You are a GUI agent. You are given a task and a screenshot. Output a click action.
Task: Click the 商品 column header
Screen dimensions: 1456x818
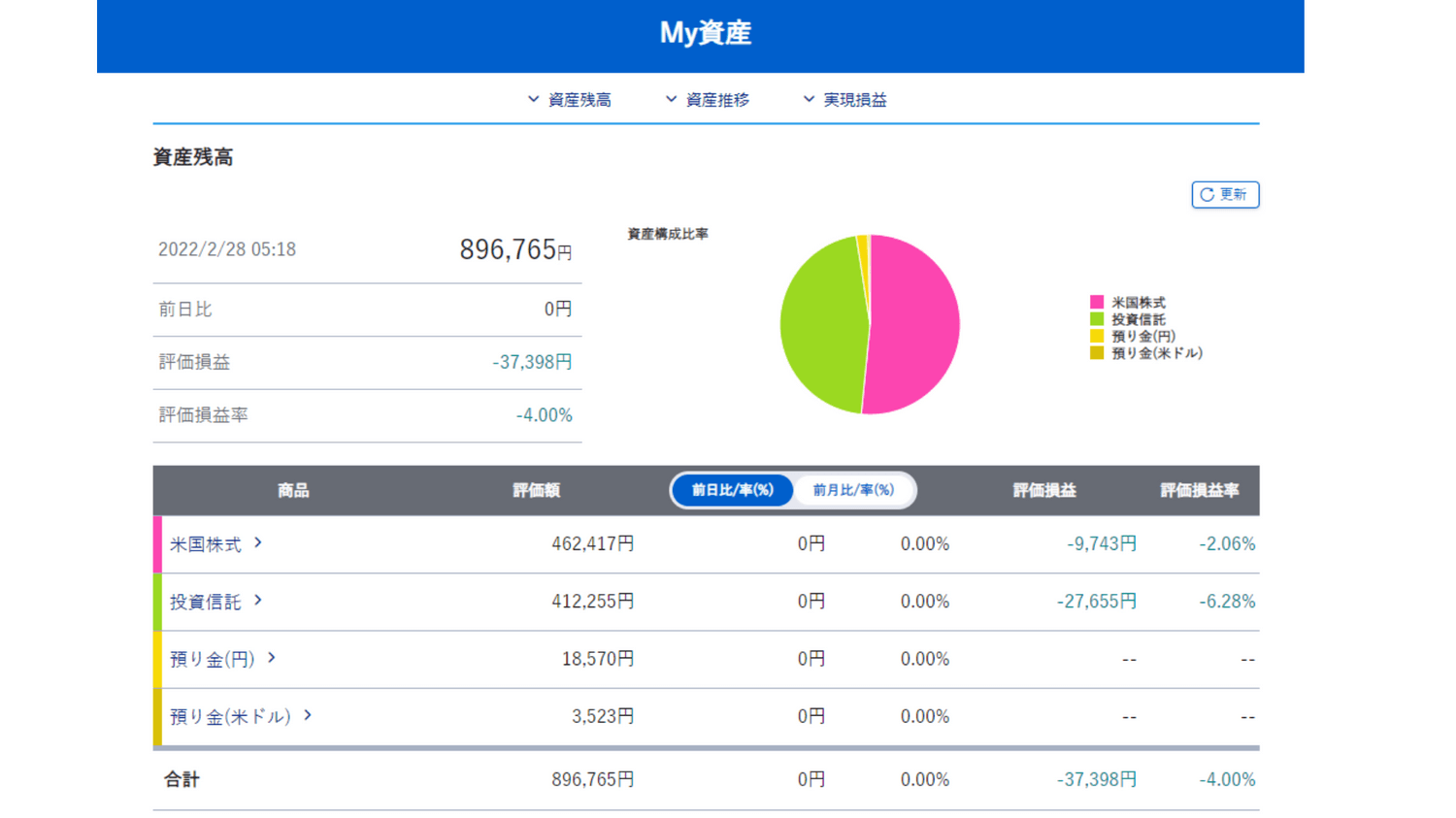point(293,490)
